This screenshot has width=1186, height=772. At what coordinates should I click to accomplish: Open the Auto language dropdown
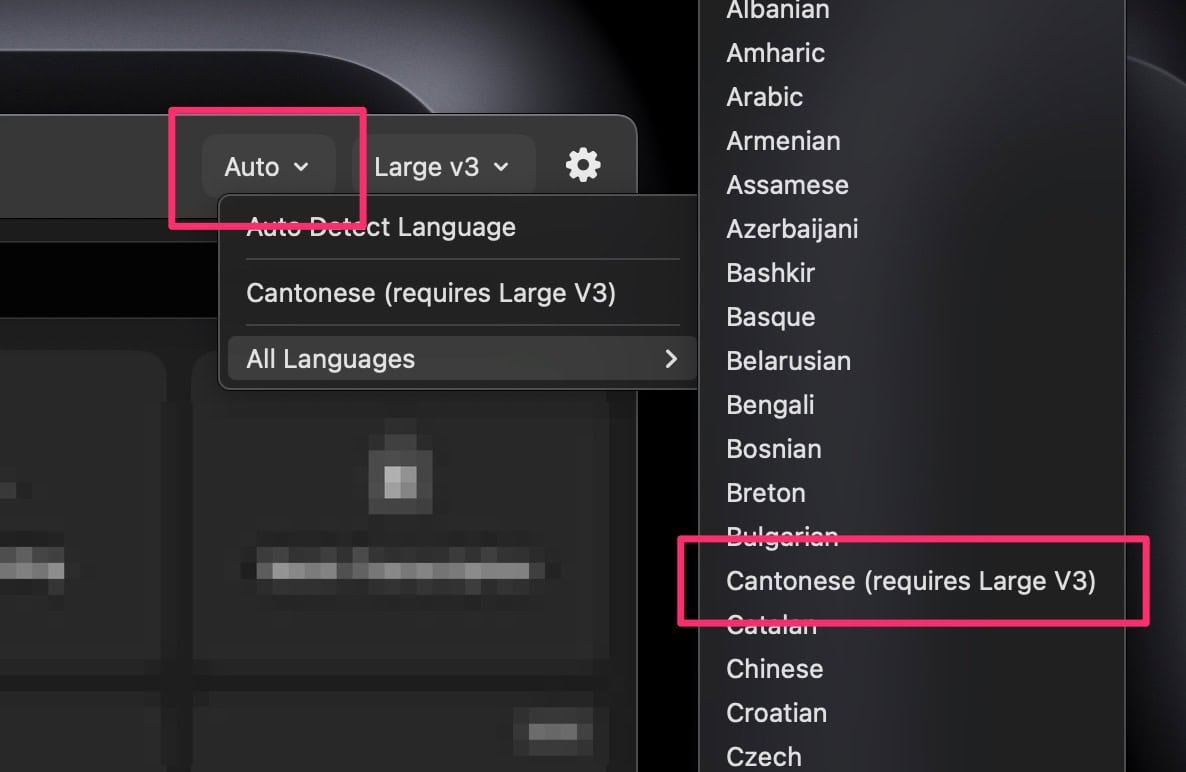coord(266,166)
